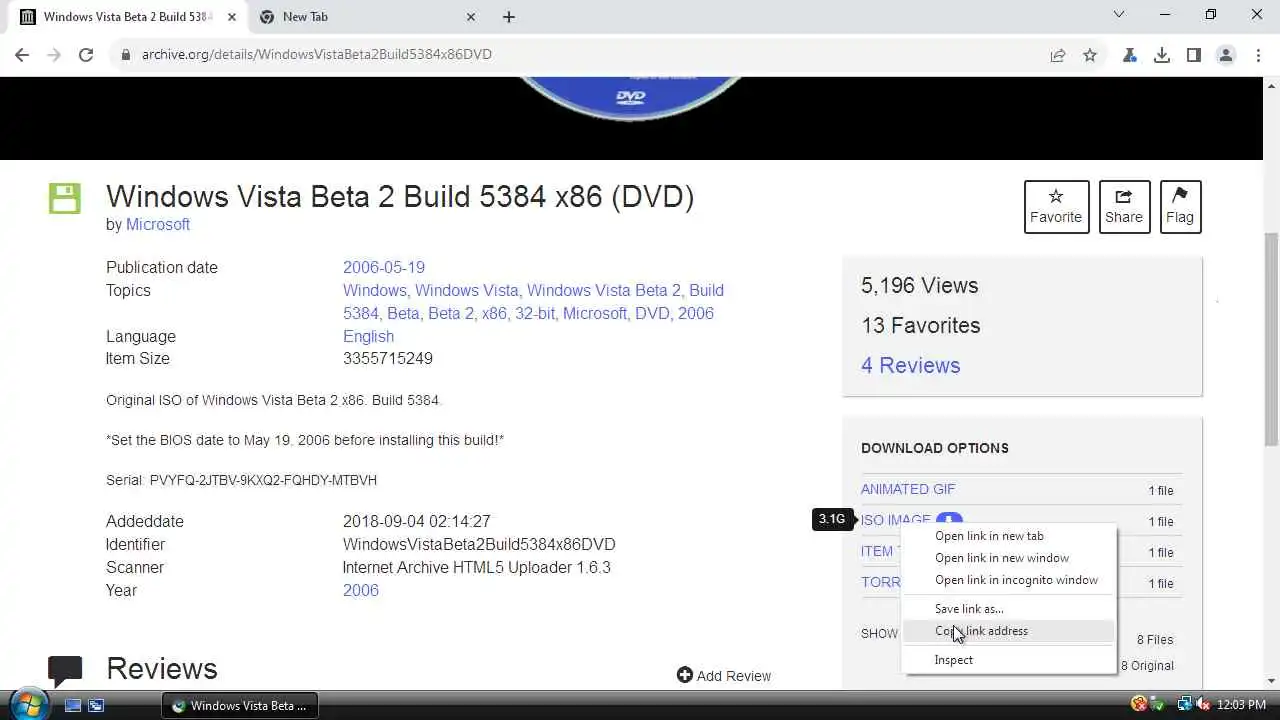Open the tab search chevron in title bar

1119,15
